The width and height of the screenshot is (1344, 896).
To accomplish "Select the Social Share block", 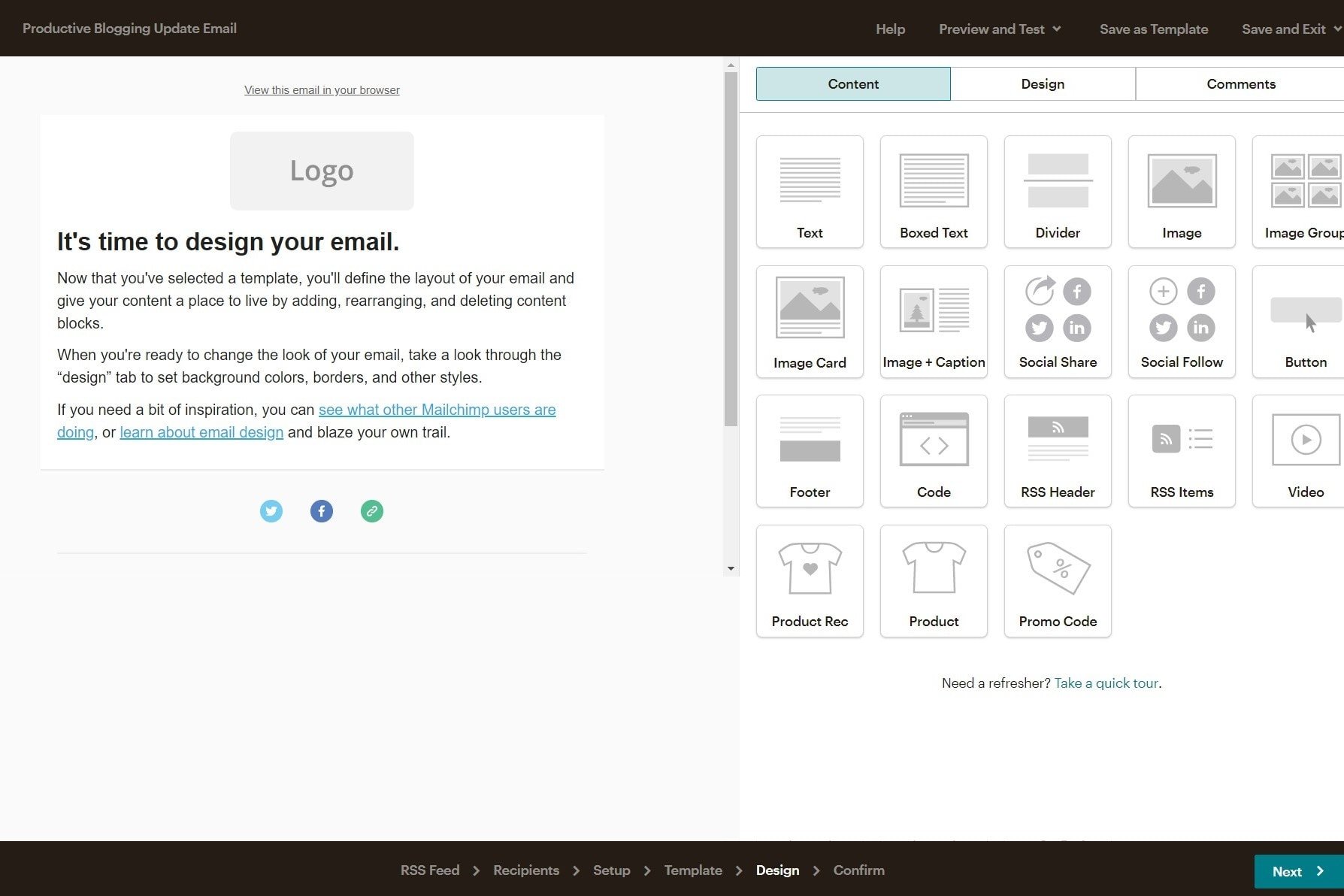I will (x=1058, y=322).
